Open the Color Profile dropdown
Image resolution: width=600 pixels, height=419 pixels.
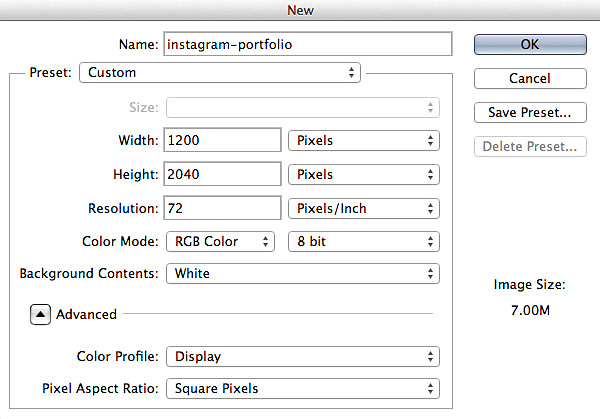pyautogui.click(x=302, y=356)
